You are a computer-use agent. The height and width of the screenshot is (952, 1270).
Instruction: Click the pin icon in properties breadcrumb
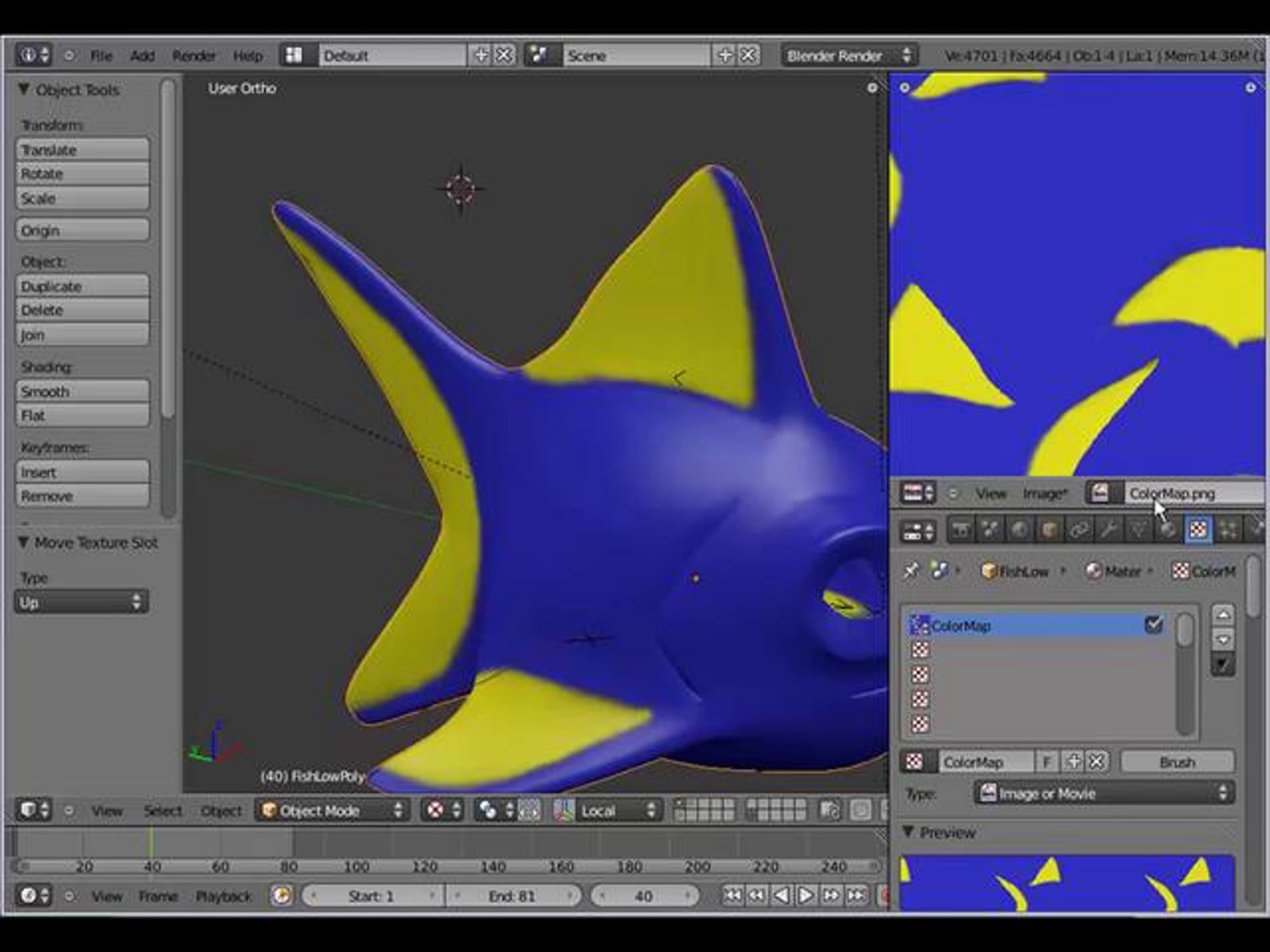[911, 571]
